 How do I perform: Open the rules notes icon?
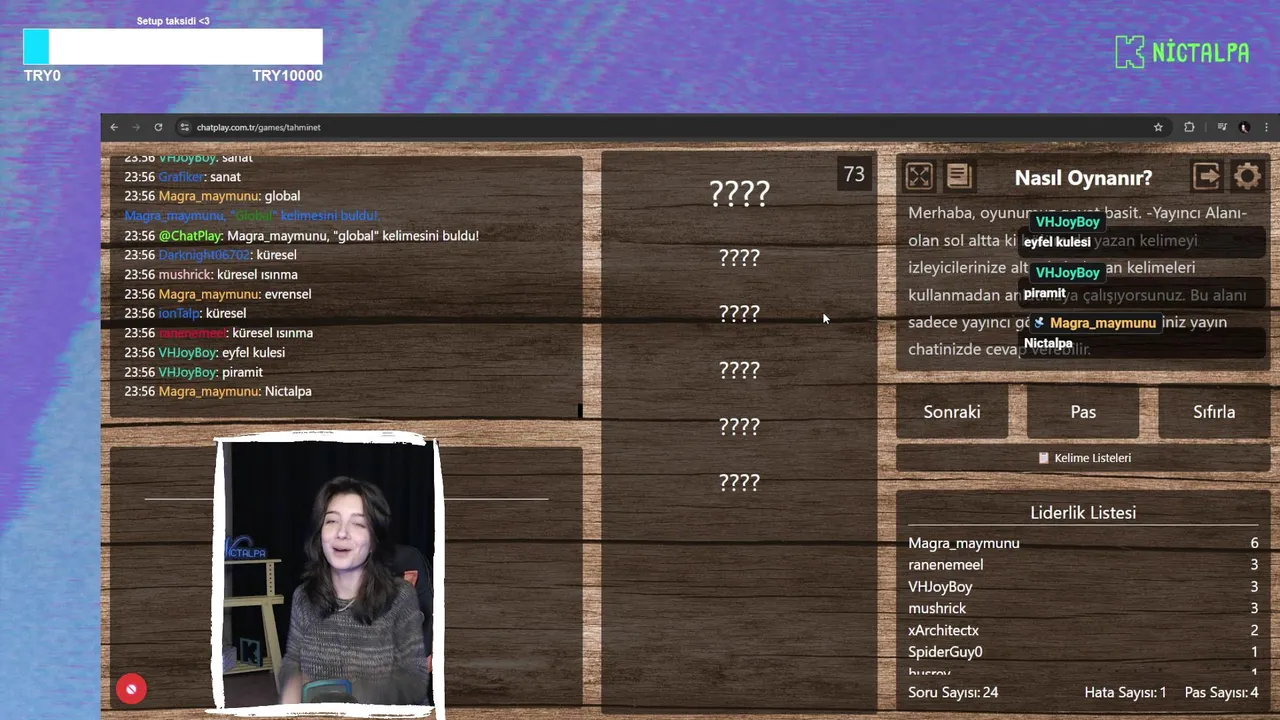pos(959,177)
